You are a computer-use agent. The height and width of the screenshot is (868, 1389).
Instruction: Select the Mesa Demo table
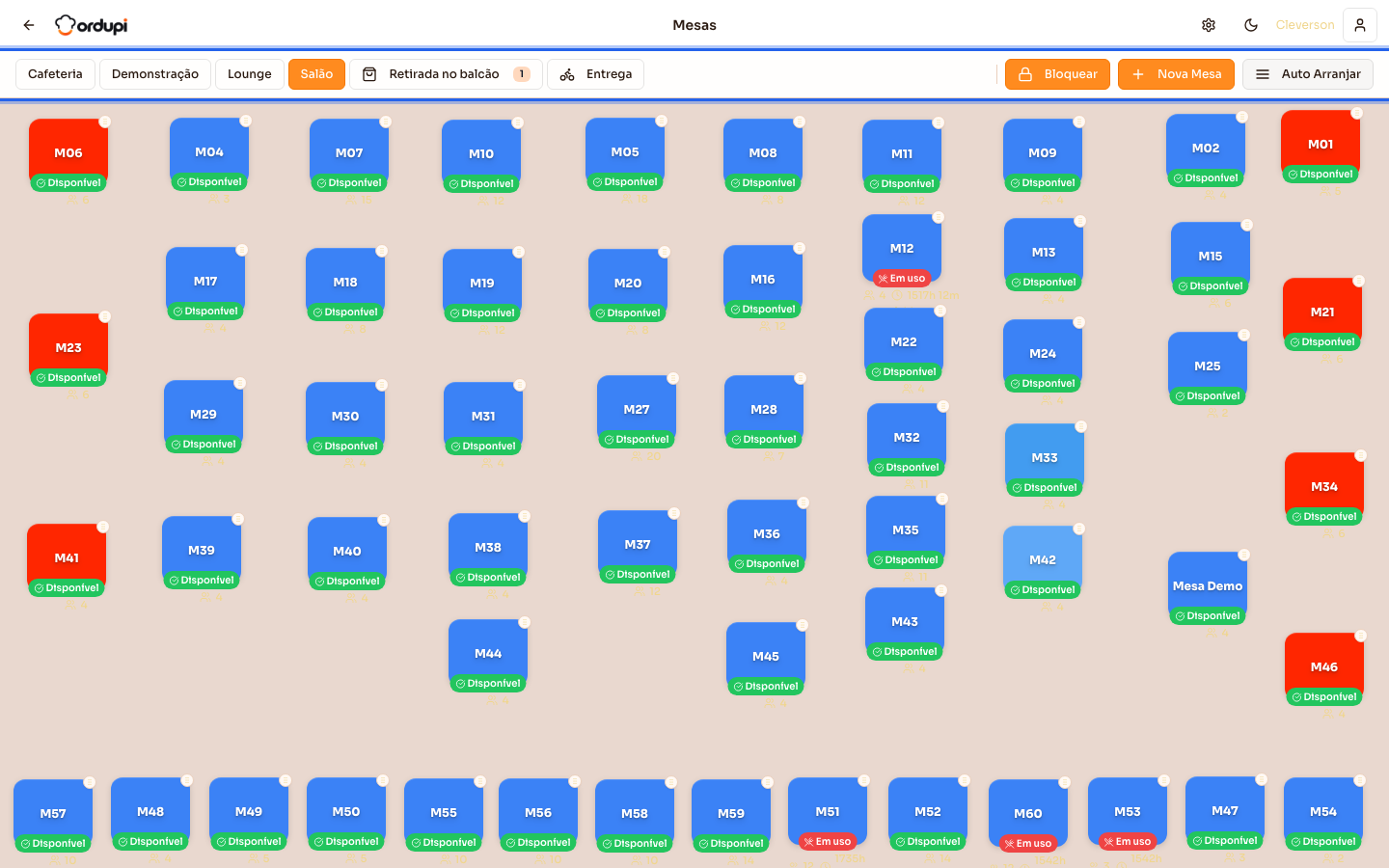point(1208,587)
